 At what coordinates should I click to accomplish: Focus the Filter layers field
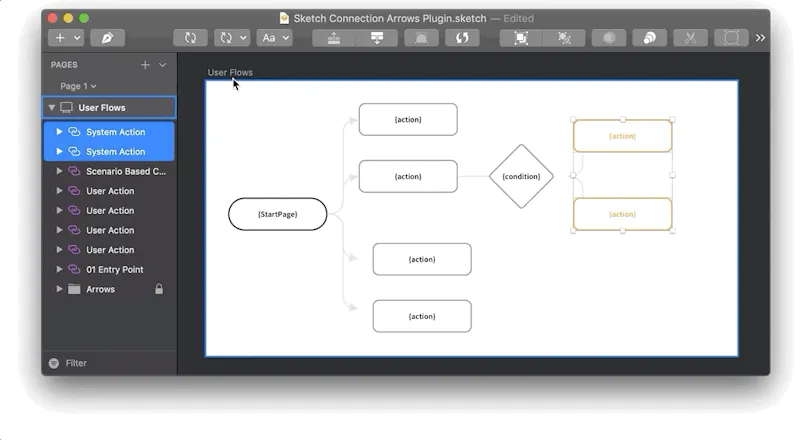pyautogui.click(x=109, y=363)
